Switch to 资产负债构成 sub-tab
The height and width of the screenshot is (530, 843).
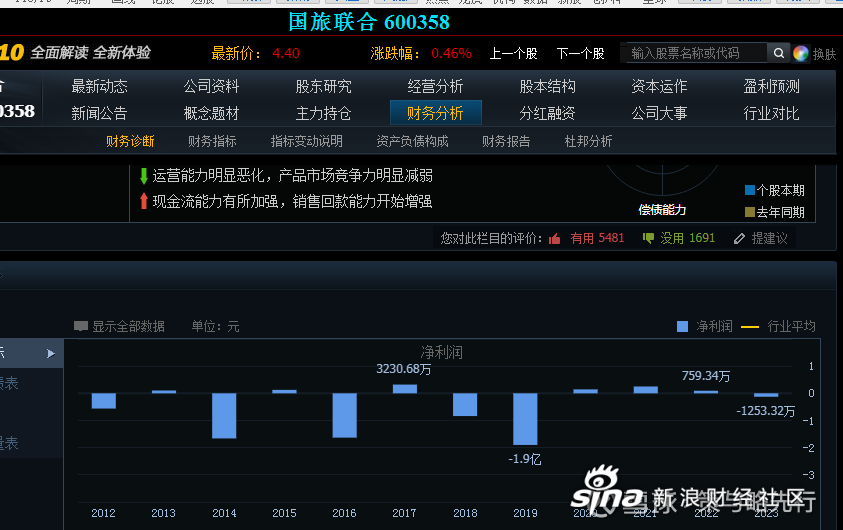pyautogui.click(x=412, y=141)
